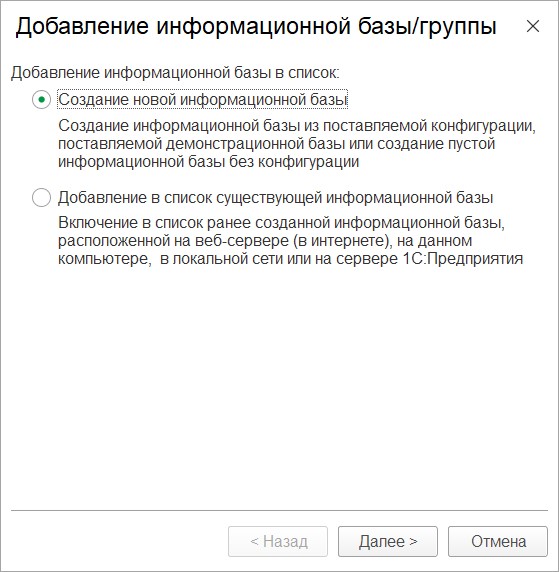559x572 pixels.
Task: Click the green-dotted selected radio circle
Action: (41, 100)
